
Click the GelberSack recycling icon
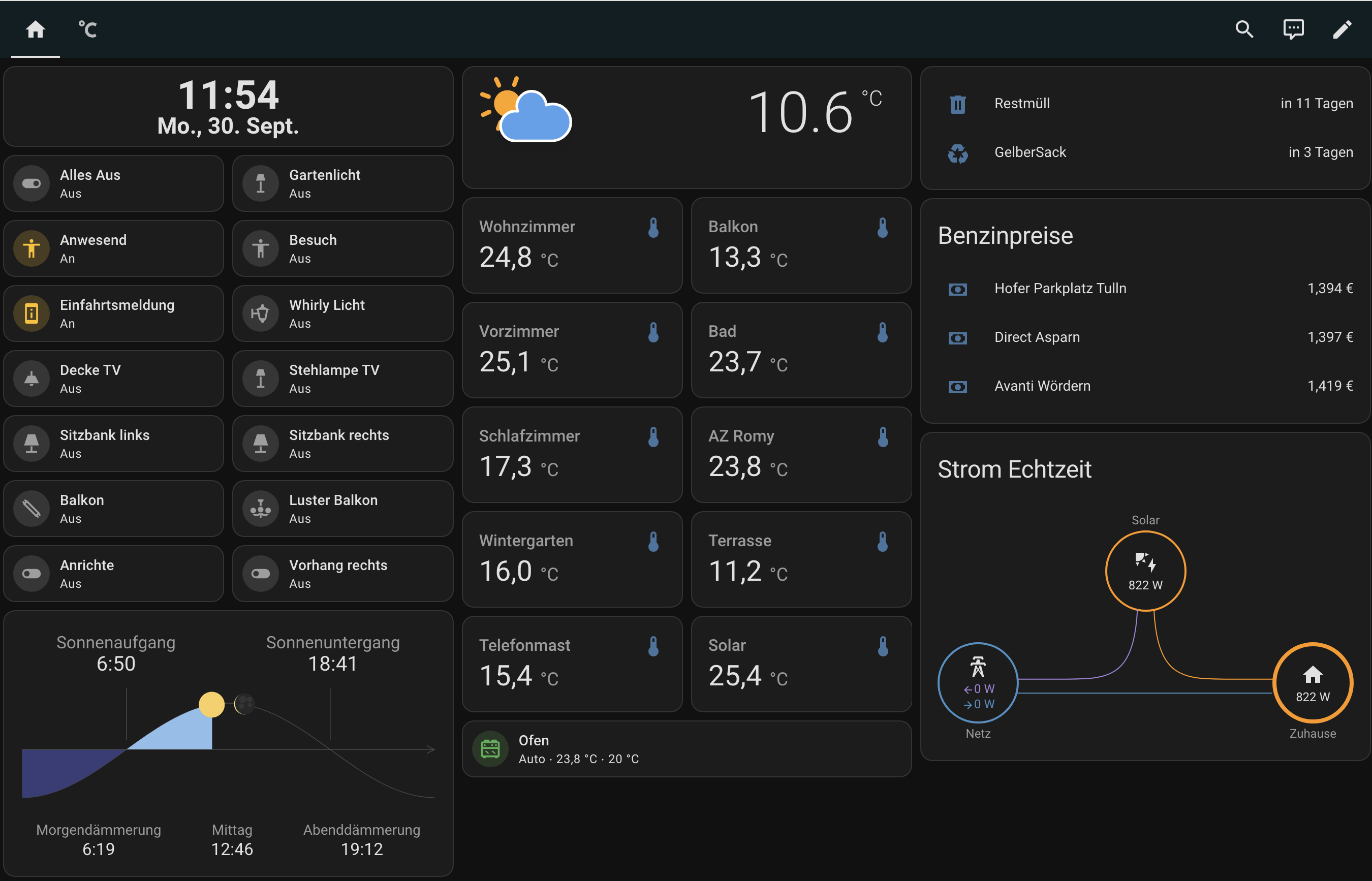pyautogui.click(x=958, y=153)
